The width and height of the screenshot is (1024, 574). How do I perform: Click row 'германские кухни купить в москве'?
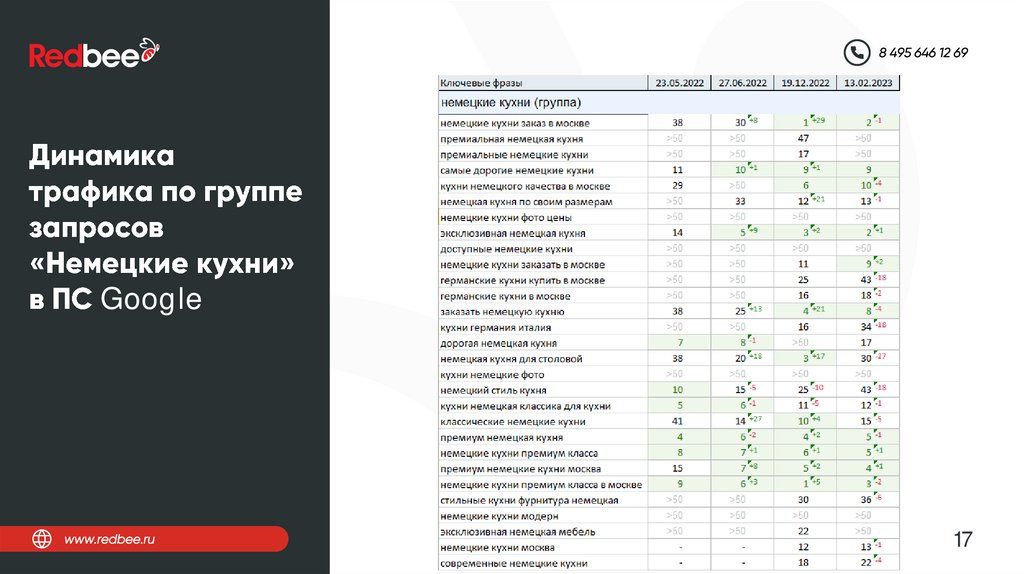[x=669, y=279]
